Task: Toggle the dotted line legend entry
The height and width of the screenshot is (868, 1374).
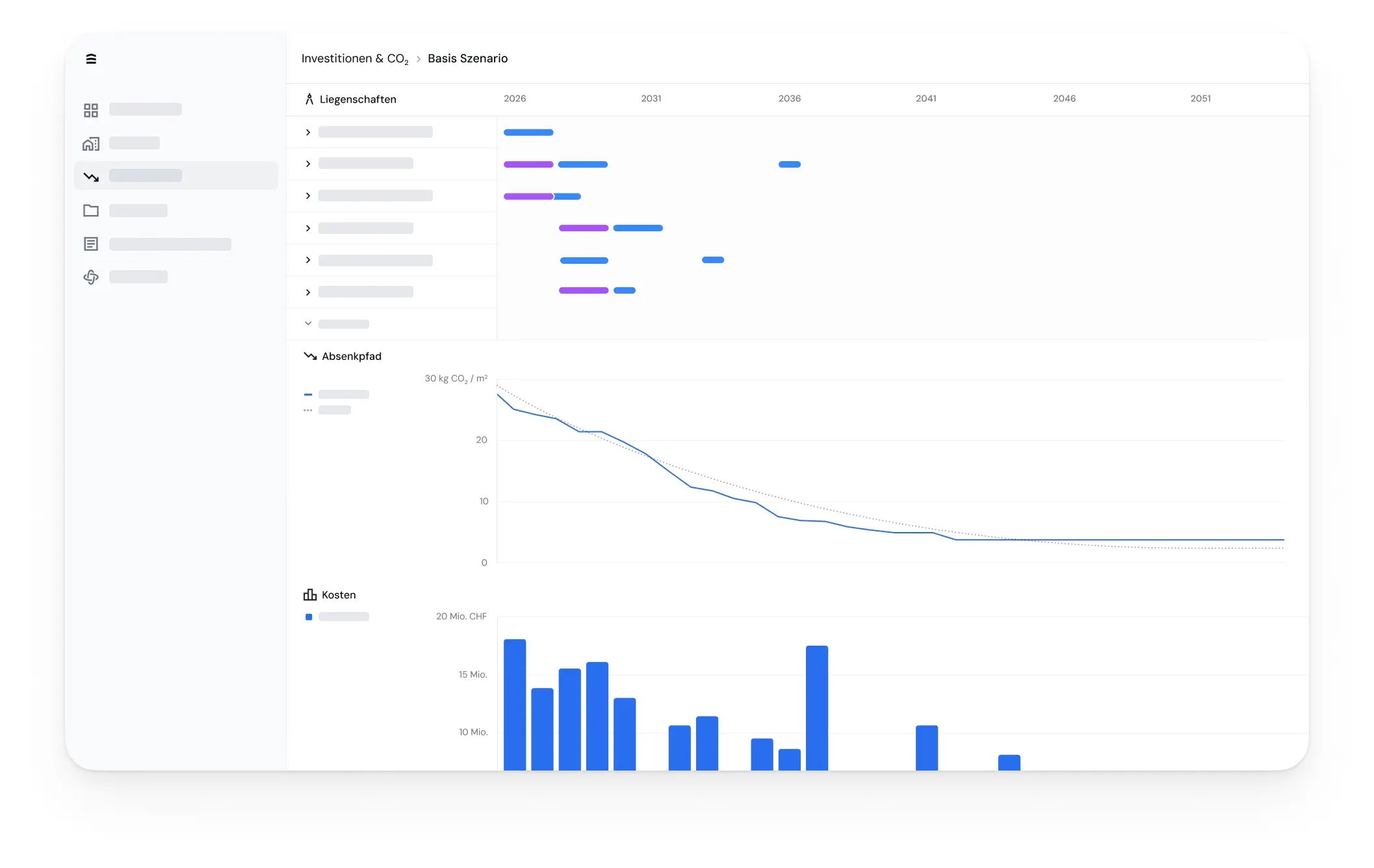Action: click(x=327, y=410)
